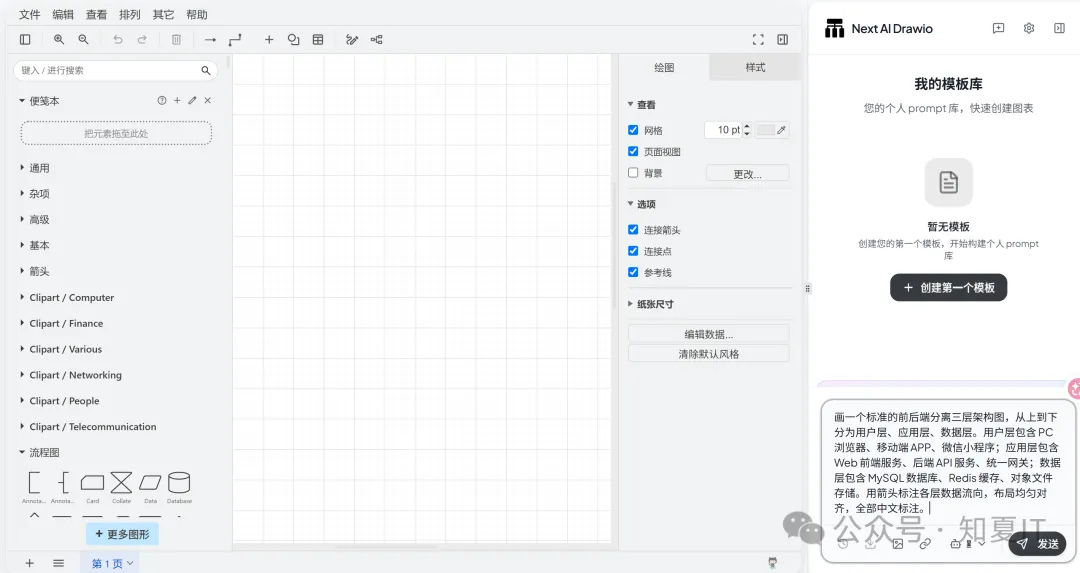Toggle the 参考线 checkbox
The height and width of the screenshot is (573, 1080).
click(633, 272)
